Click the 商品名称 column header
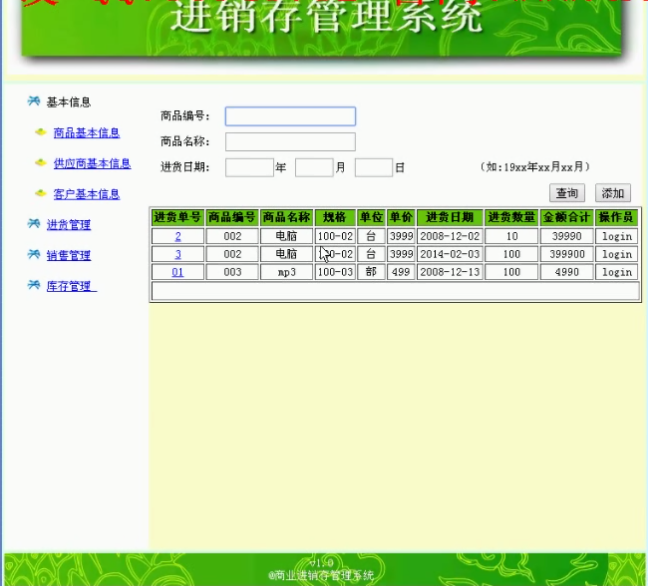The image size is (648, 586). (x=286, y=217)
